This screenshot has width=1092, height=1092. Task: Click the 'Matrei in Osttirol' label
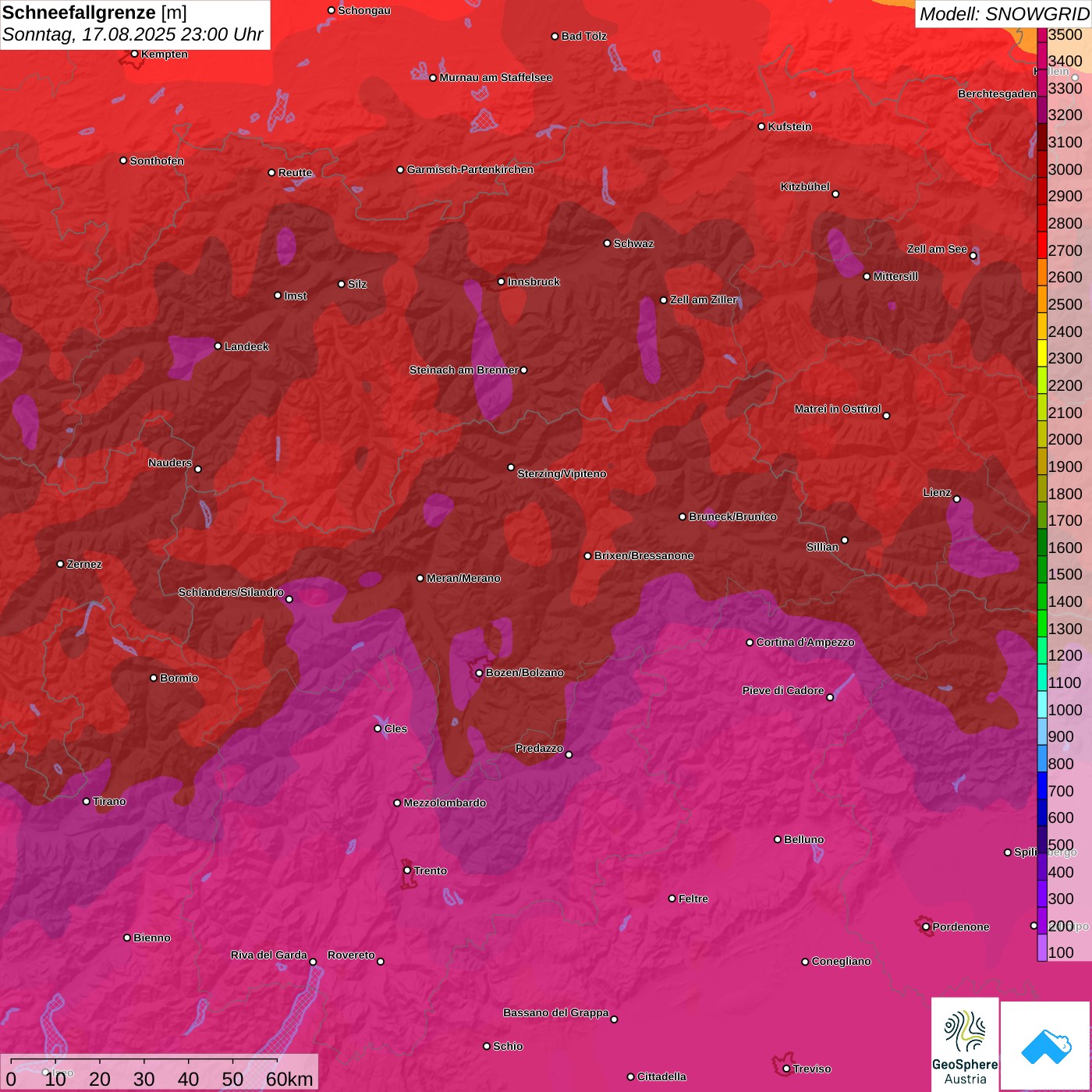tap(838, 409)
